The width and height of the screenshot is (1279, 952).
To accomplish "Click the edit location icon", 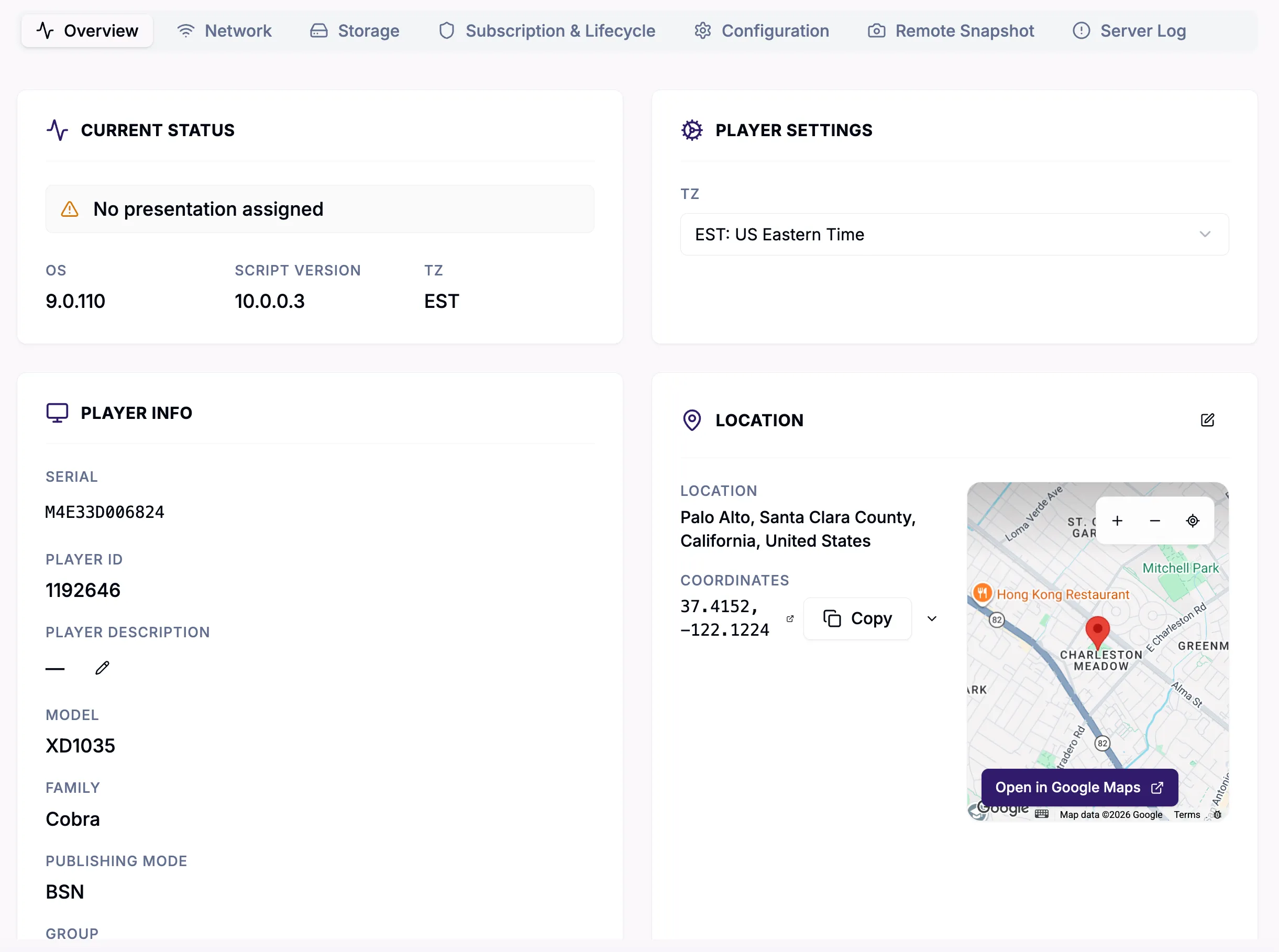I will [1207, 420].
